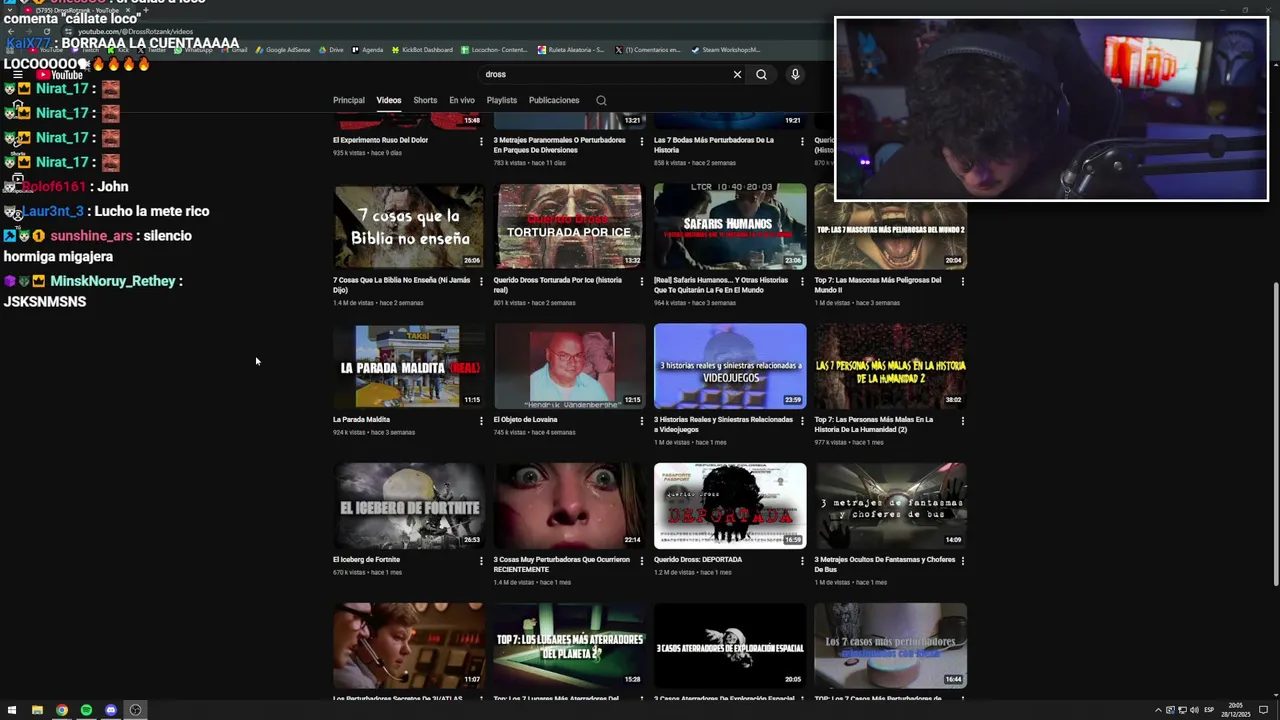Image resolution: width=1280 pixels, height=720 pixels.
Task: Play '3 historias reales y siniestras' Videojuegos thumbnail
Action: (x=730, y=365)
